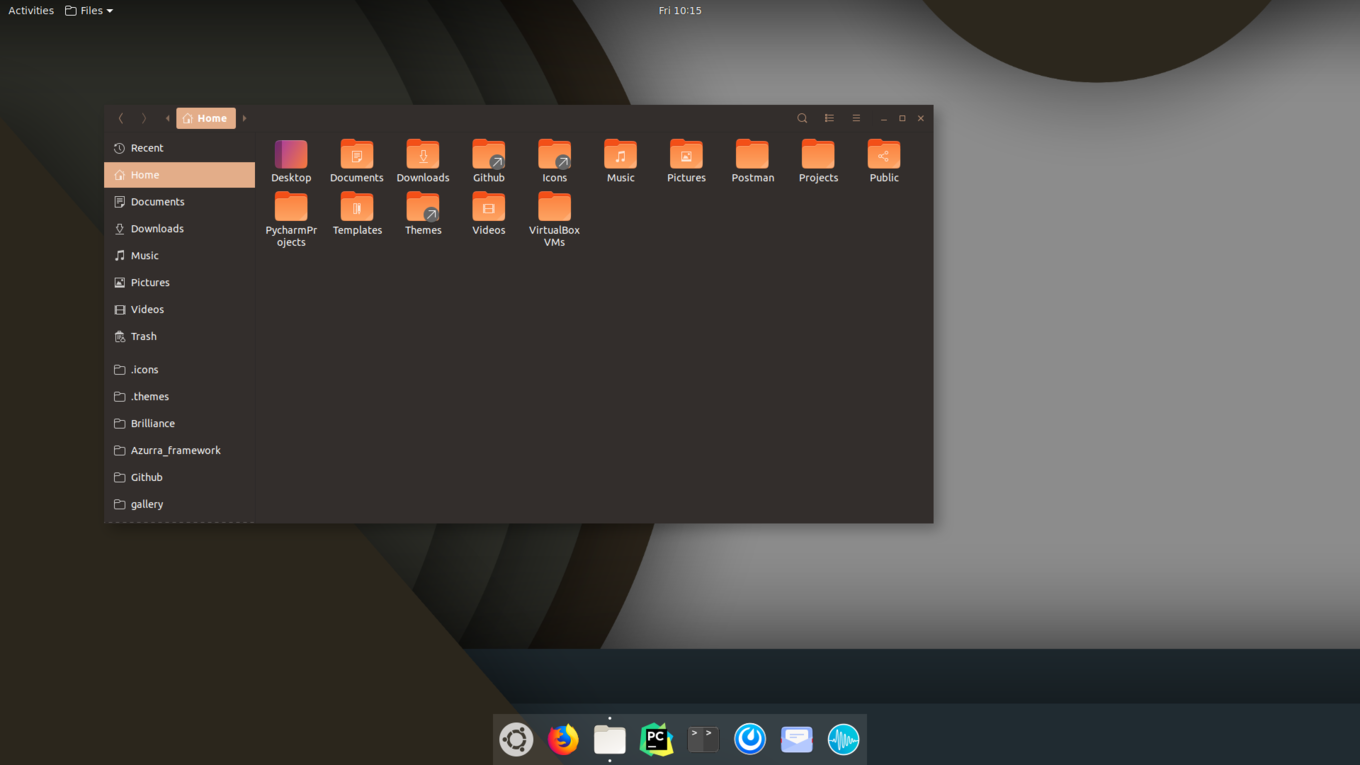This screenshot has height=765, width=1360.
Task: Open the Files app menu dropdown
Action: tap(89, 10)
